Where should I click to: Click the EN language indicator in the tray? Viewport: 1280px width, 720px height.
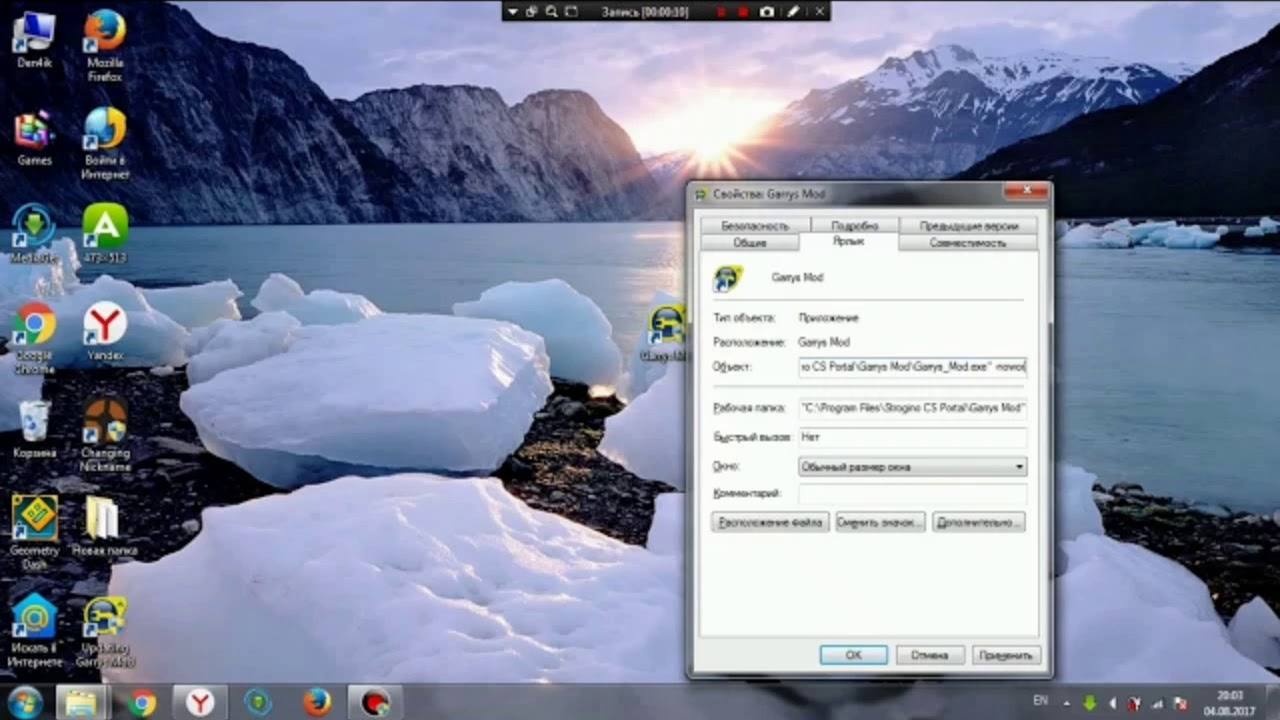tap(1041, 701)
